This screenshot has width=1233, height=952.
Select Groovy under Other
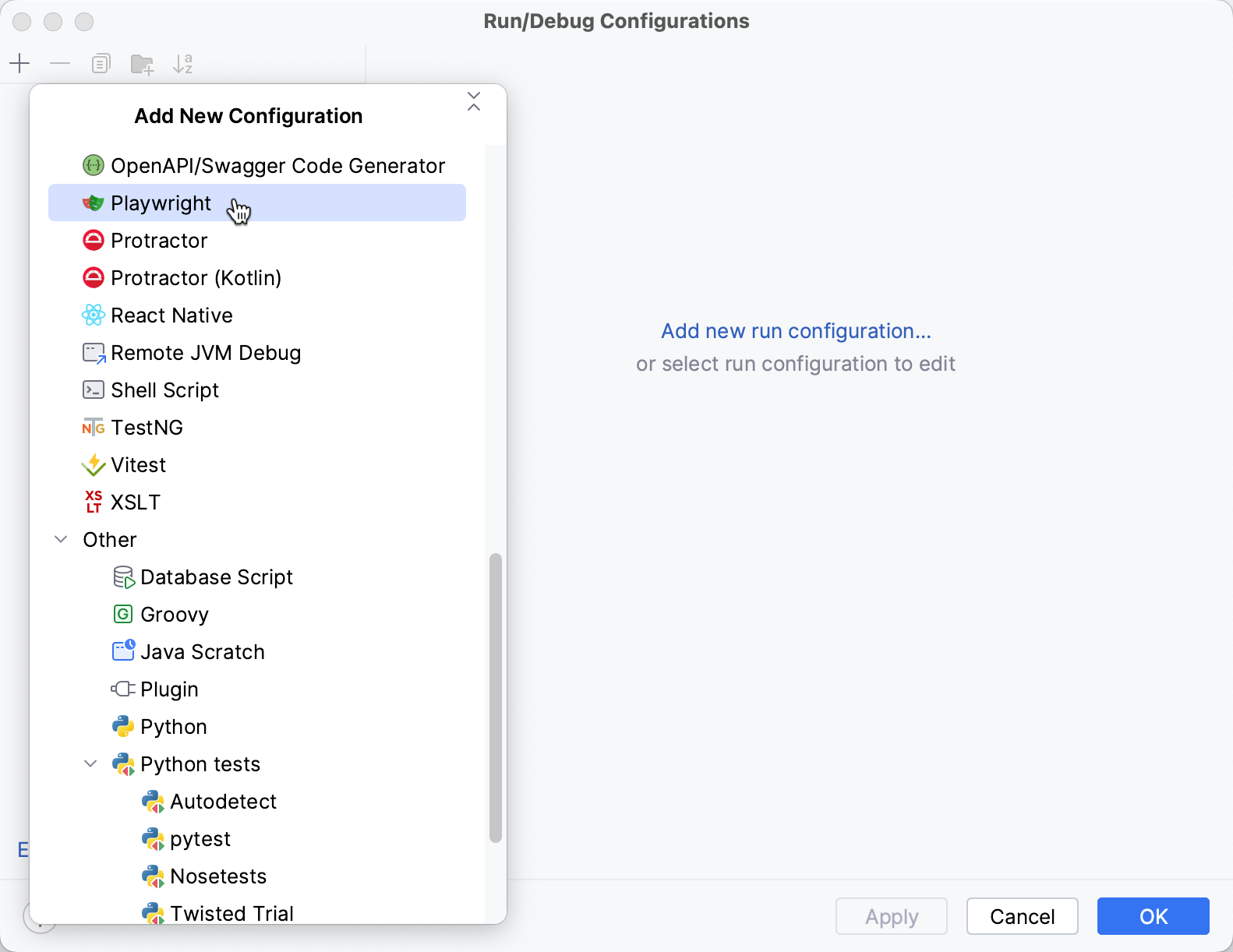[x=257, y=614]
